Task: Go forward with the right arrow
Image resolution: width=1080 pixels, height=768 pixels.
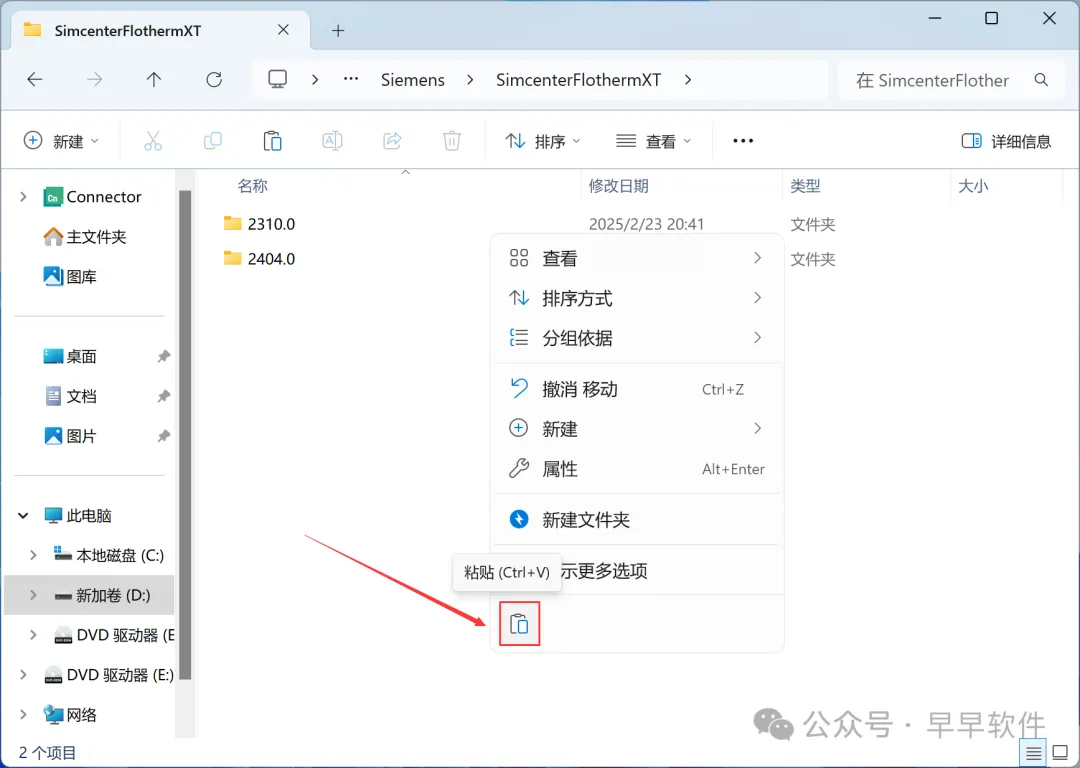Action: click(x=94, y=80)
